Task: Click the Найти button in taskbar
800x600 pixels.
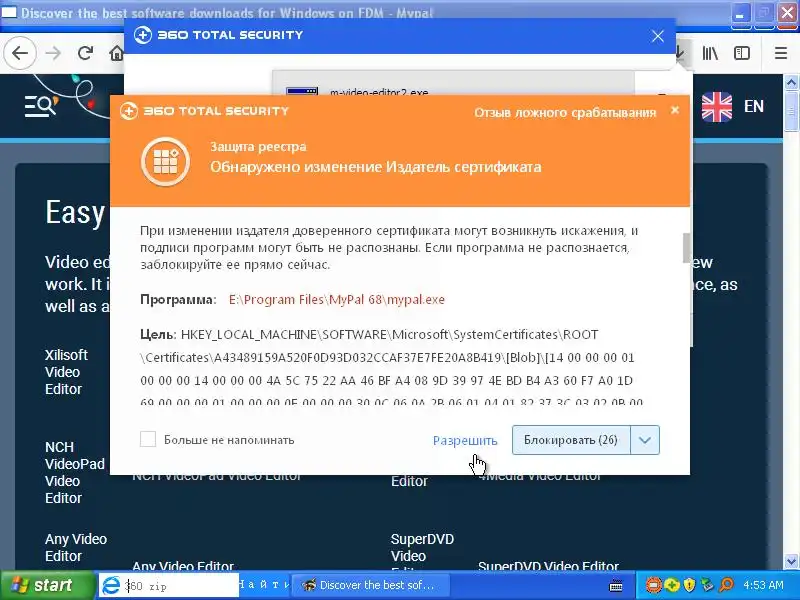Action: tap(264, 585)
